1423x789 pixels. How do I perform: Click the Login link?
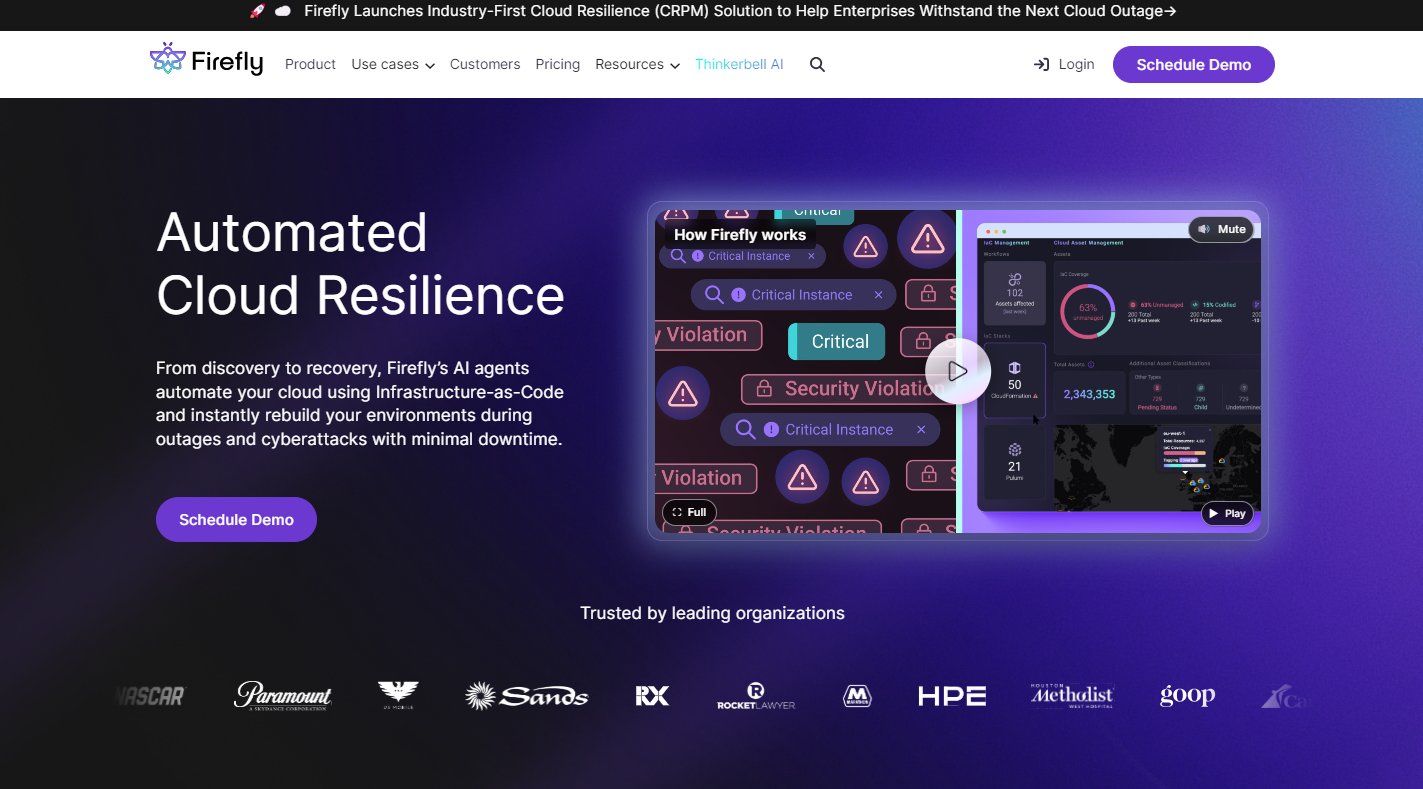pos(1076,64)
